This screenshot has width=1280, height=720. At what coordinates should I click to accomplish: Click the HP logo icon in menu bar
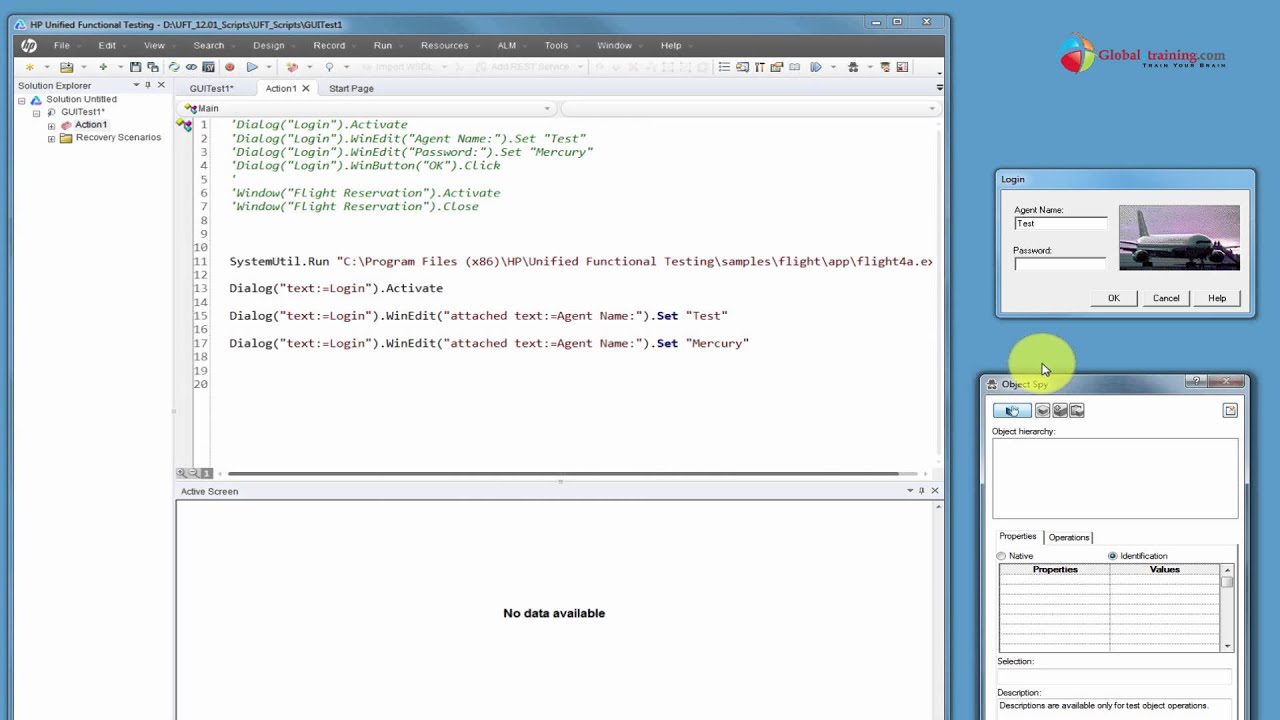click(x=28, y=45)
